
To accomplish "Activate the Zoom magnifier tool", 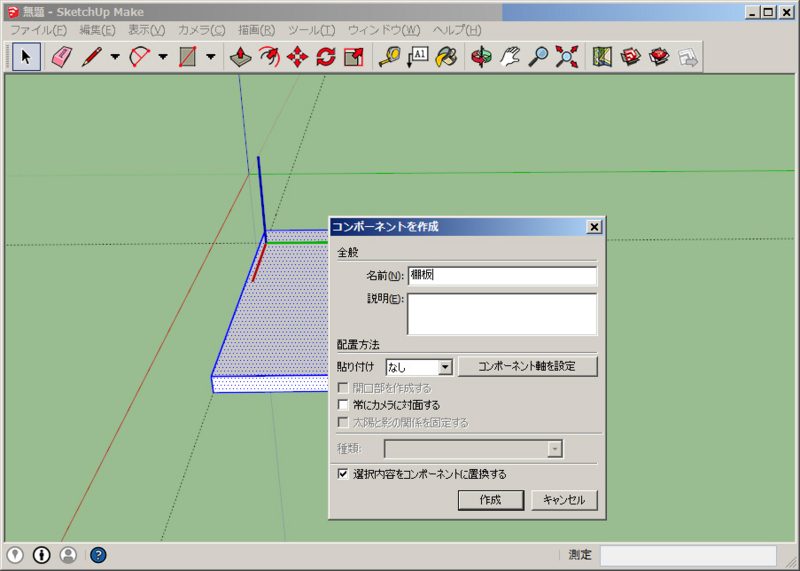I will coord(538,57).
